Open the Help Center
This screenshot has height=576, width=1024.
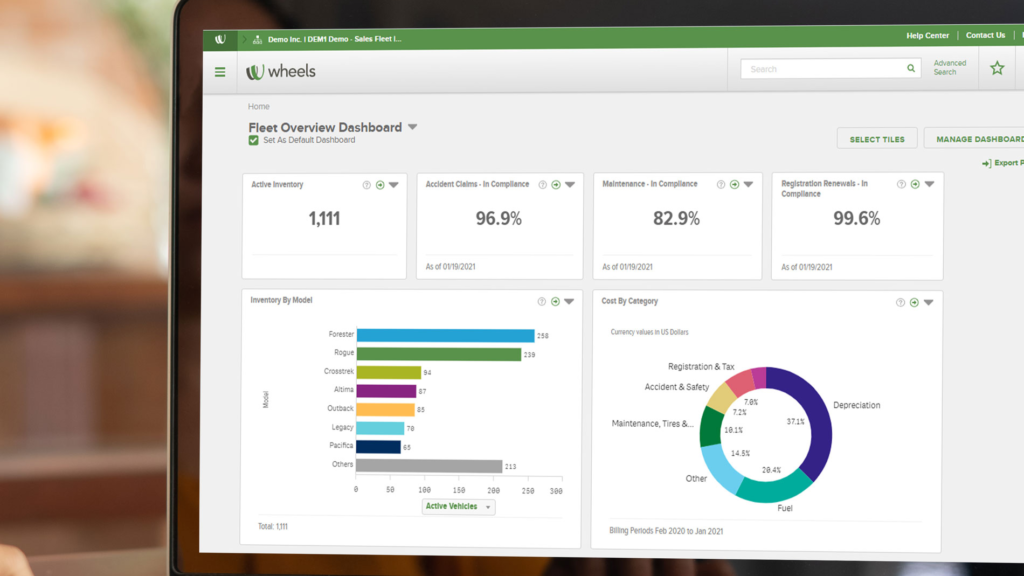point(926,35)
